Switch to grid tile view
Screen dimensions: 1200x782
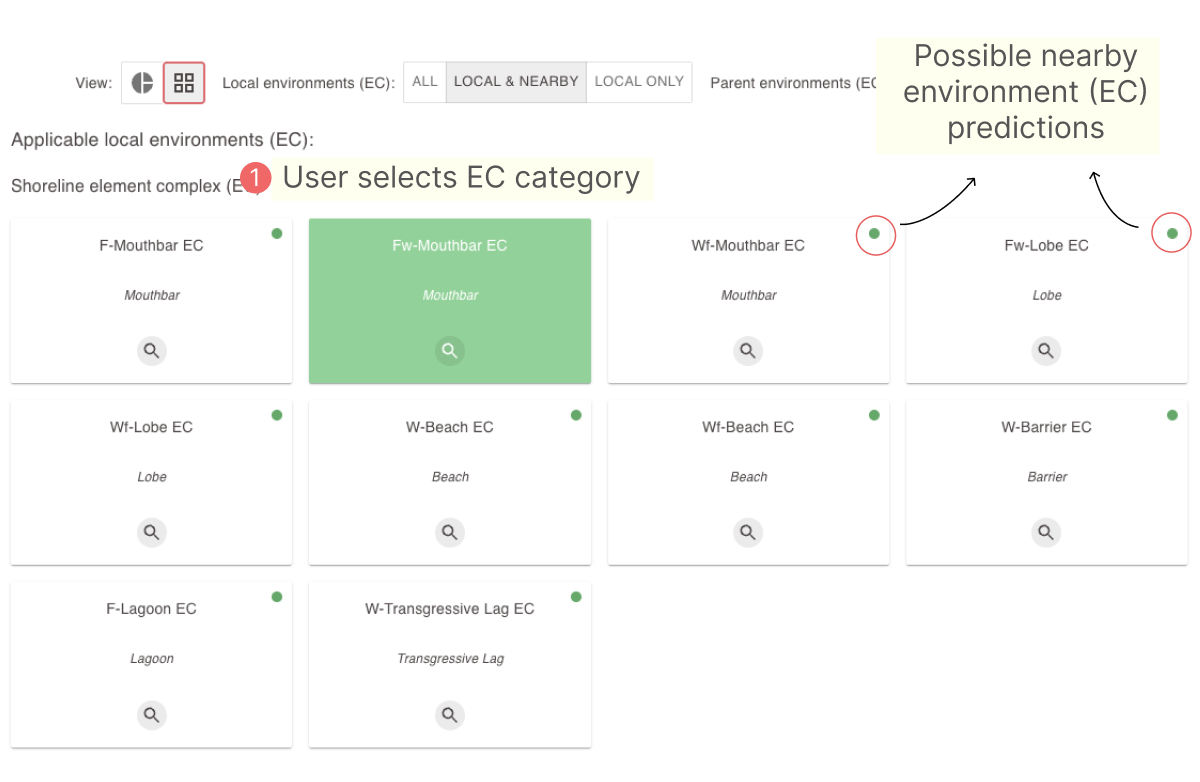(184, 82)
